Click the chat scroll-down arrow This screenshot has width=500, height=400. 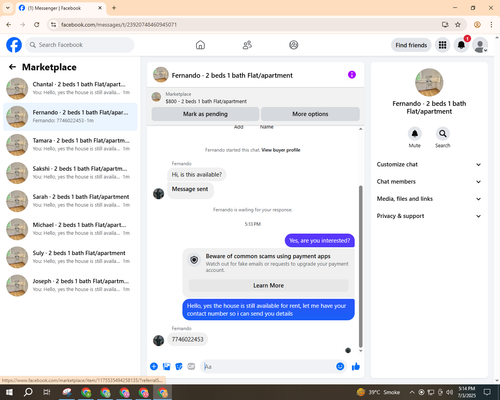(360, 351)
